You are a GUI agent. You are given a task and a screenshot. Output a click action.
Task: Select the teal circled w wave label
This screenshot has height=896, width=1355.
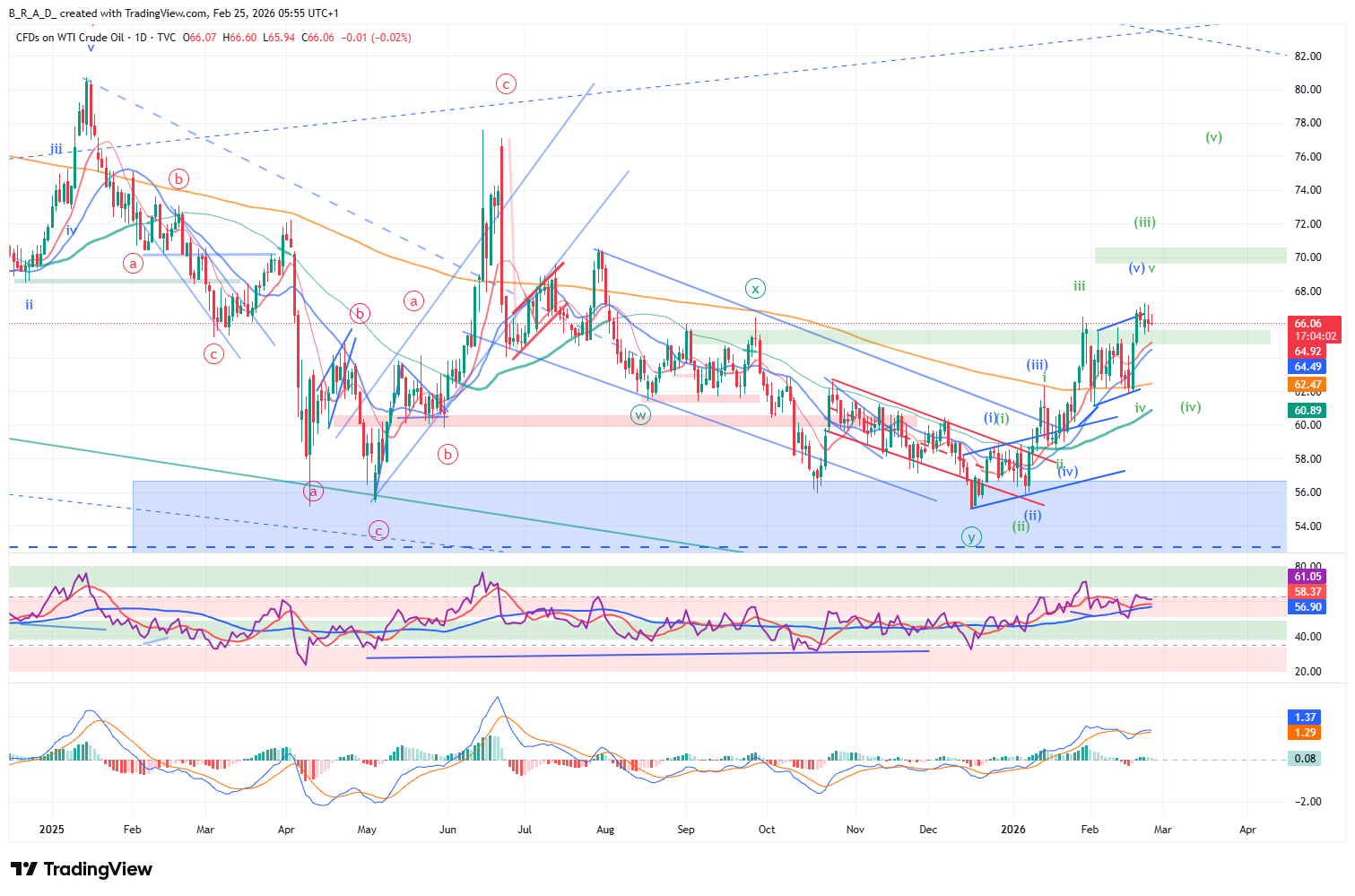point(639,415)
